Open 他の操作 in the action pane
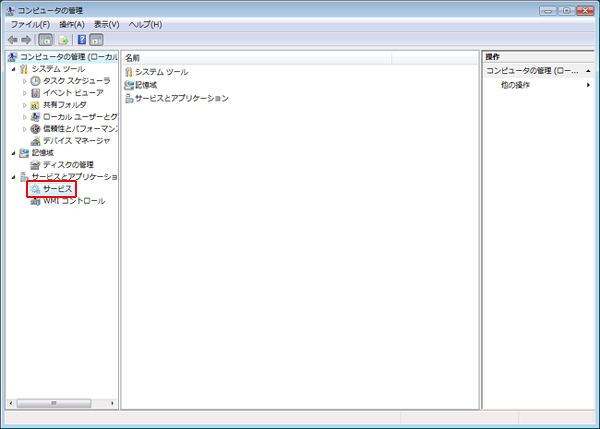600x429 pixels. [x=515, y=85]
